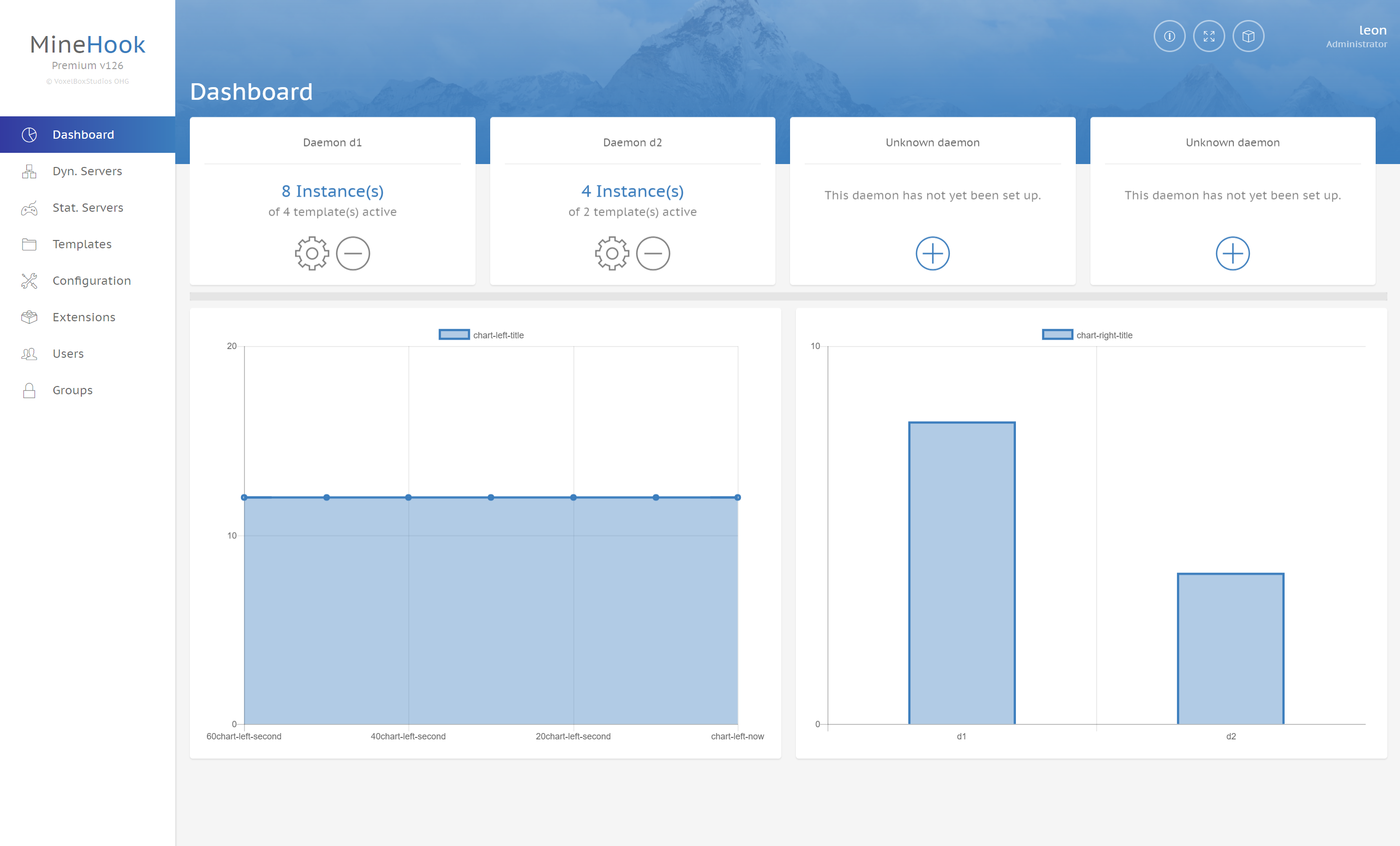Click the d1 bar in right chart
Screen dimensions: 1400x846
(961, 573)
